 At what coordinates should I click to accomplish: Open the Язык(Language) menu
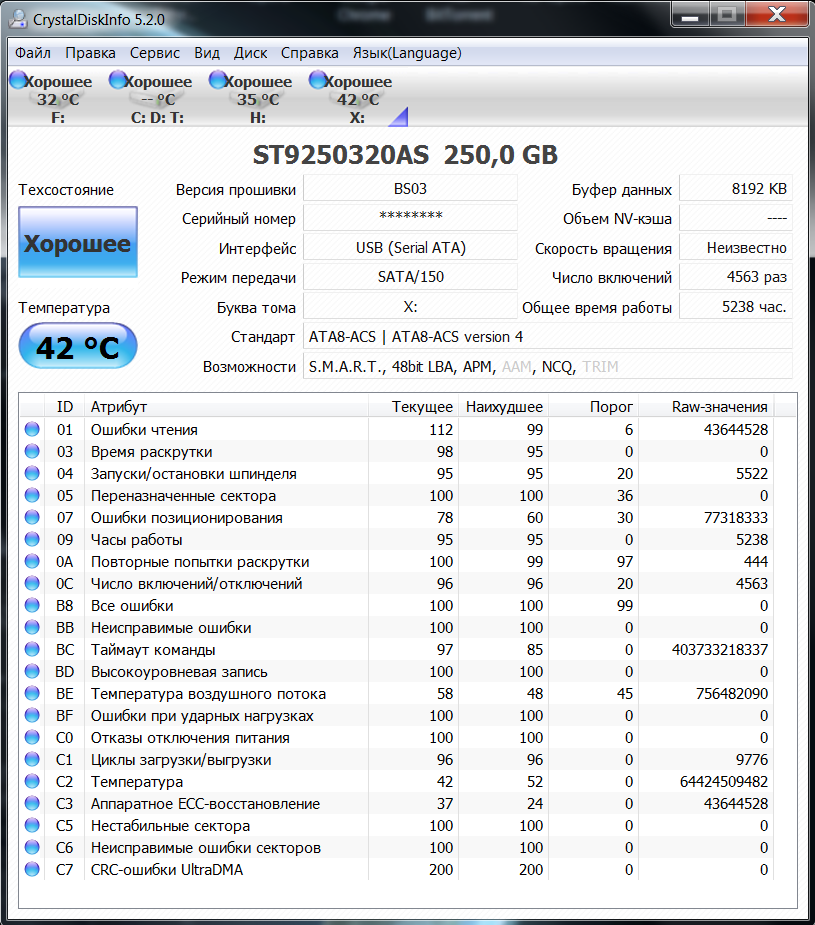(x=407, y=53)
